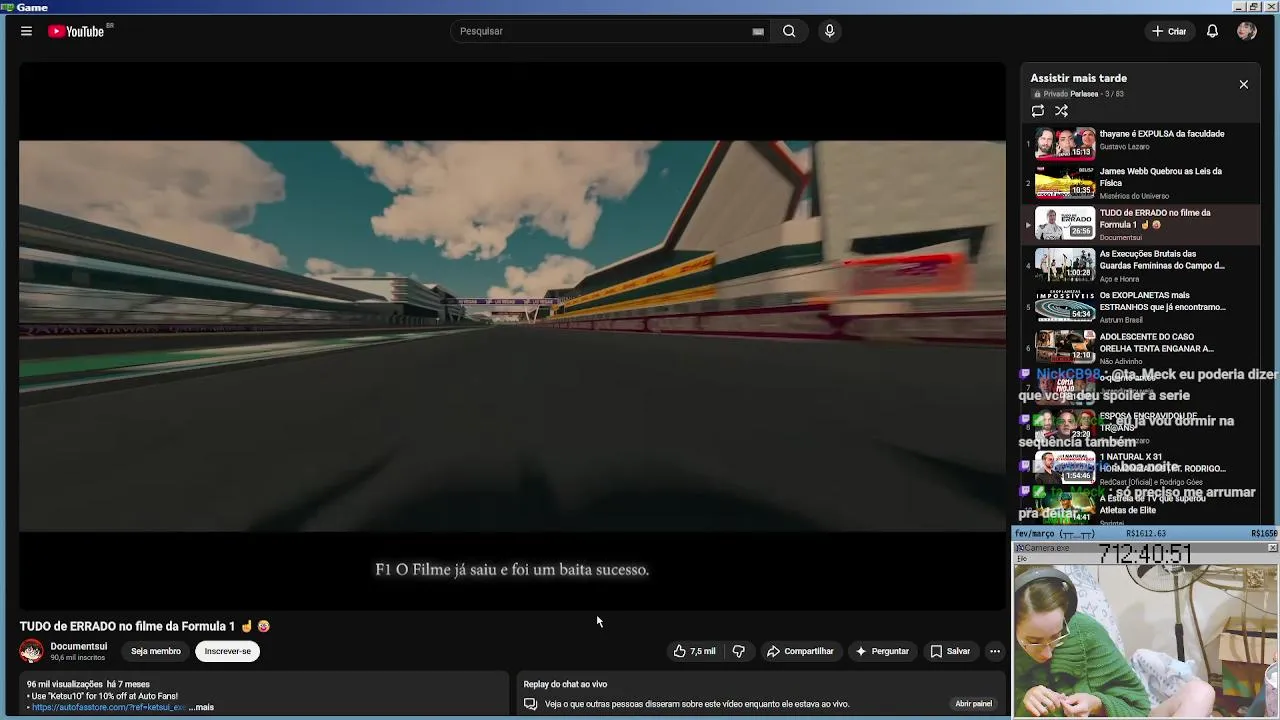Click Aço e Honra channel name
1280x720 pixels.
pyautogui.click(x=1119, y=279)
